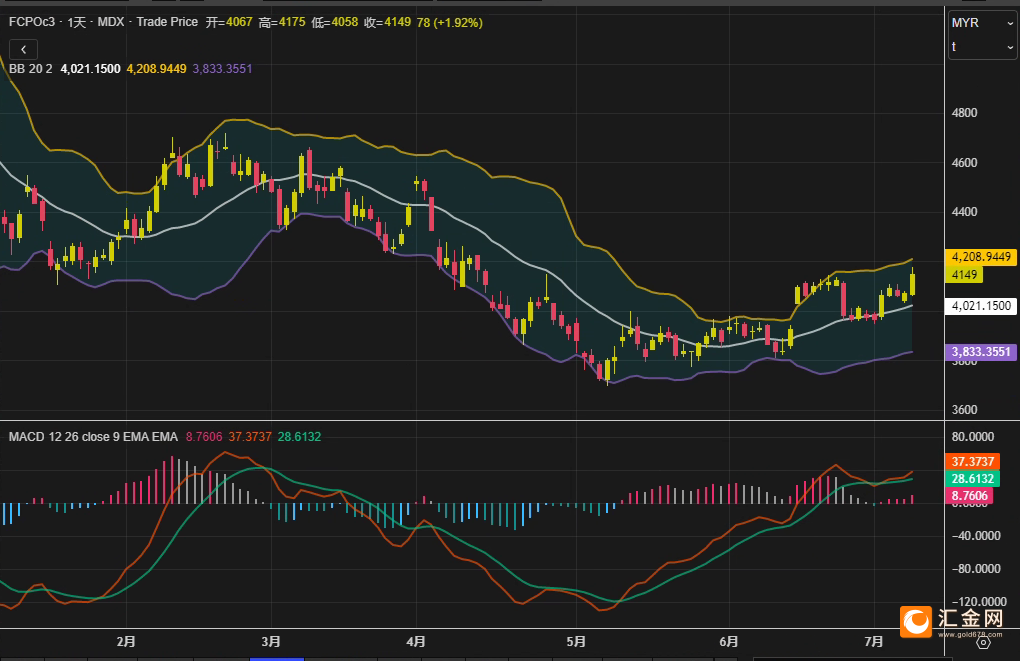Click the −80.0000 MACD axis label

pos(976,569)
